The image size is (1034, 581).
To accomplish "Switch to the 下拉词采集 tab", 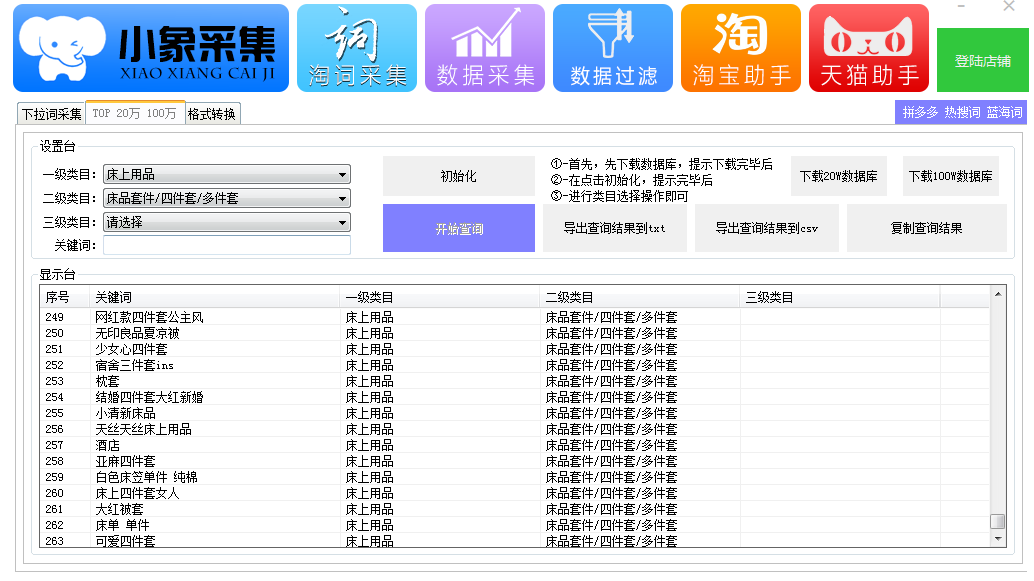I will click(51, 114).
